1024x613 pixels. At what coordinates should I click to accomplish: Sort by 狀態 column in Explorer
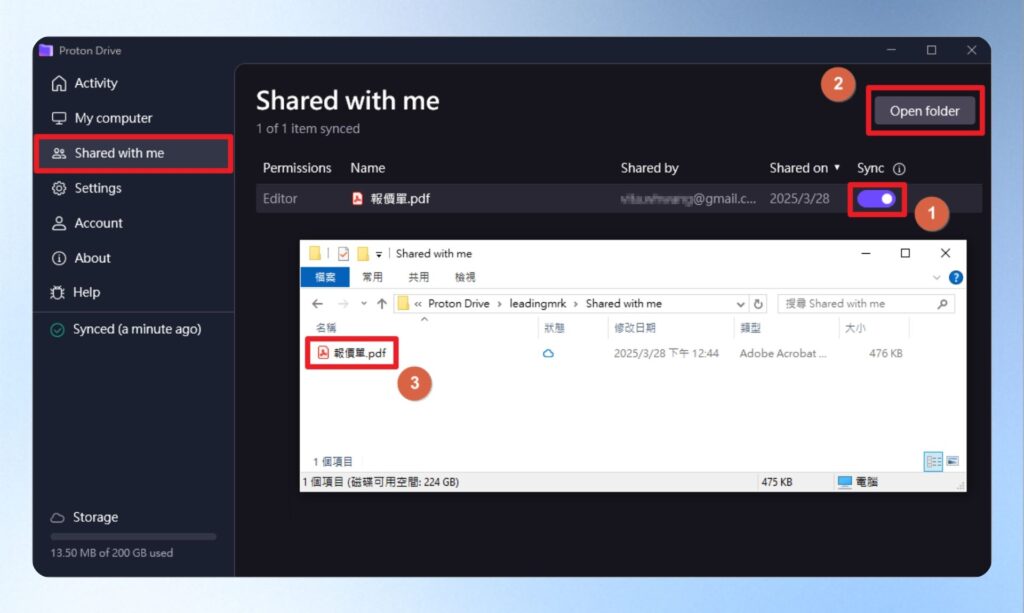[554, 328]
